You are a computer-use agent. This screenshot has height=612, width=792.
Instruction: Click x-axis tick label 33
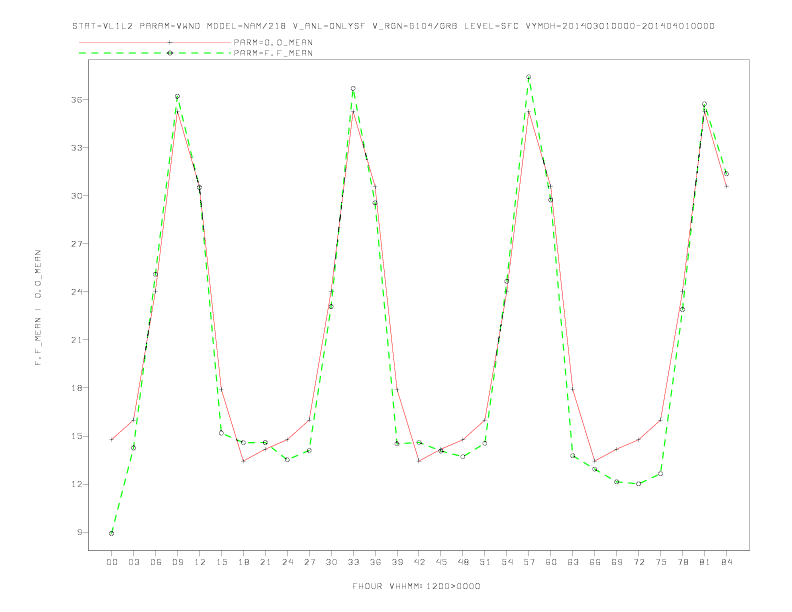click(x=353, y=562)
